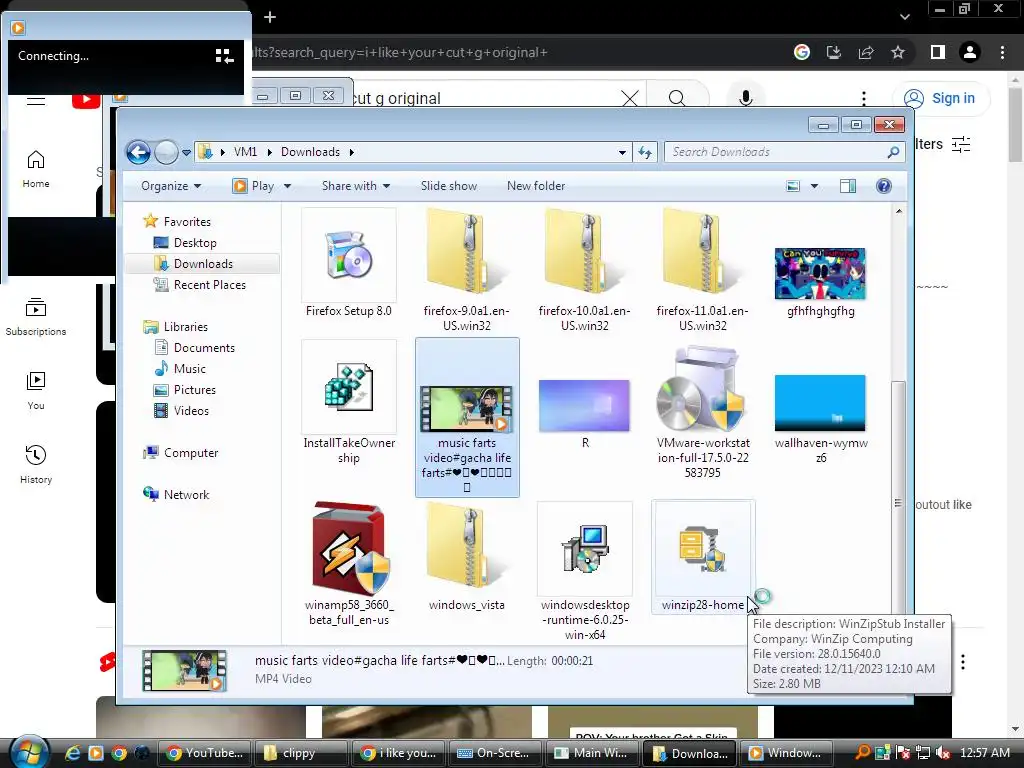Change the Explorer view mode
Screen dimensions: 1024x768
793,186
